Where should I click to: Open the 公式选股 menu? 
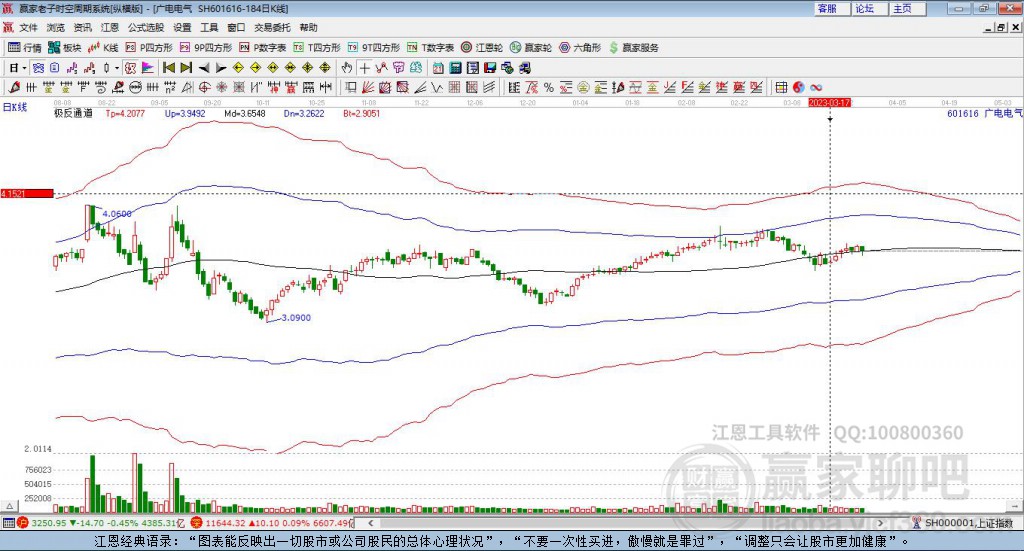click(x=146, y=27)
